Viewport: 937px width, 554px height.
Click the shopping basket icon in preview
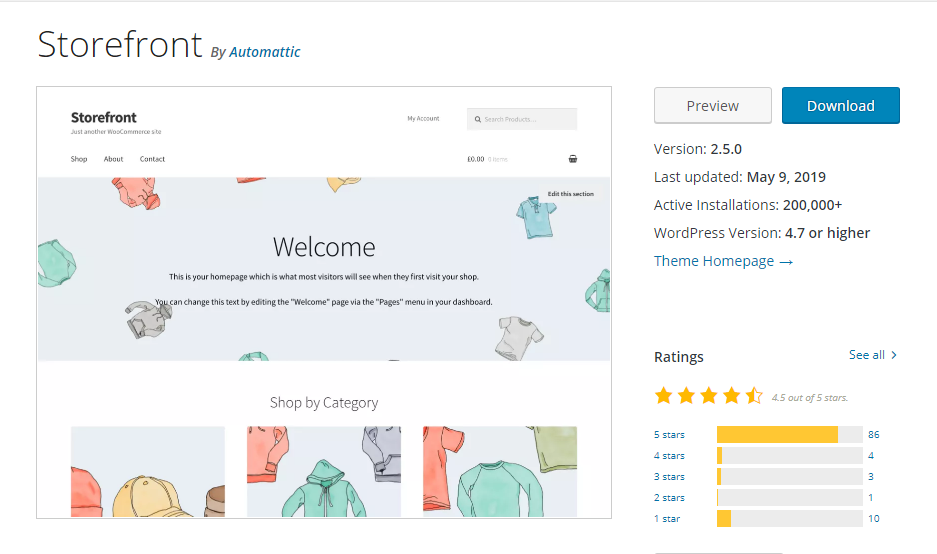coord(572,159)
